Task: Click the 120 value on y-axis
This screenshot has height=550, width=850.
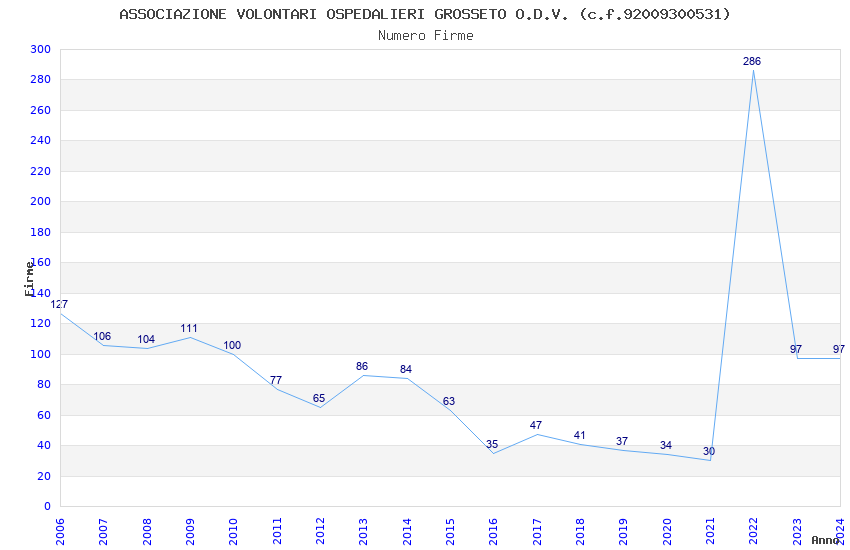Action: point(41,323)
